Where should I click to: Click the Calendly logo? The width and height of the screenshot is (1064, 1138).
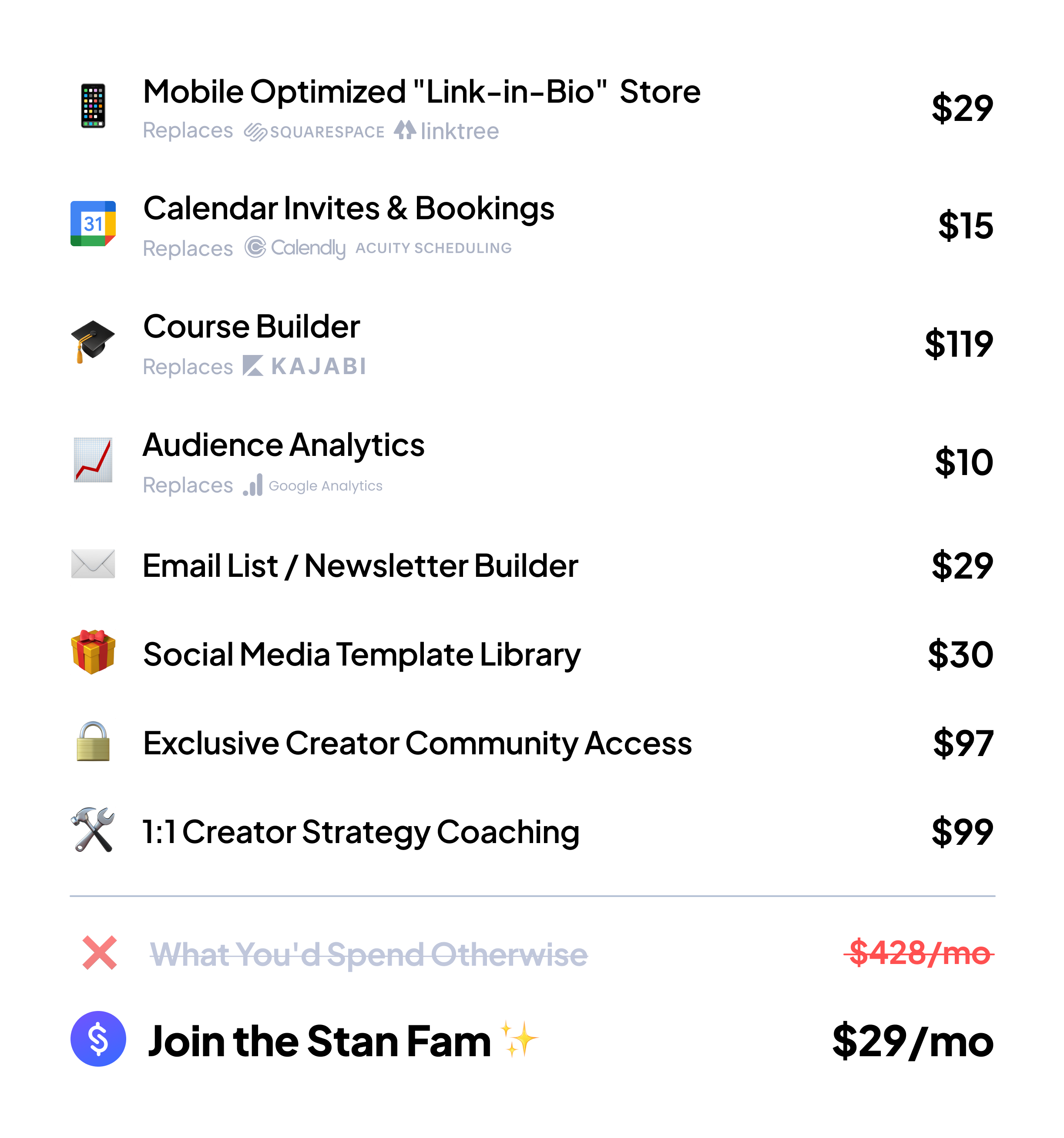pyautogui.click(x=295, y=248)
